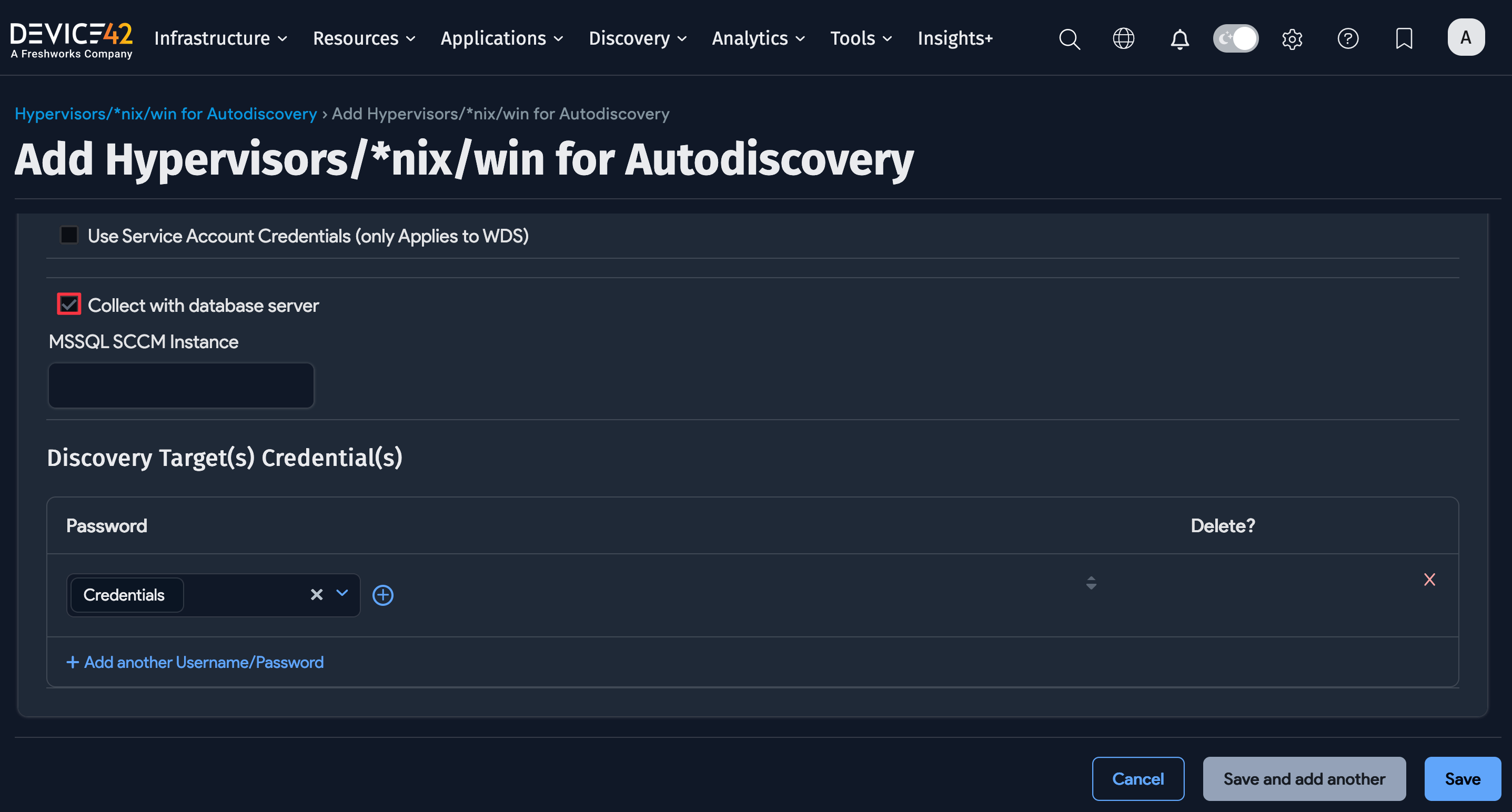Expand the Discovery menu
1512x812 pixels.
(x=638, y=39)
